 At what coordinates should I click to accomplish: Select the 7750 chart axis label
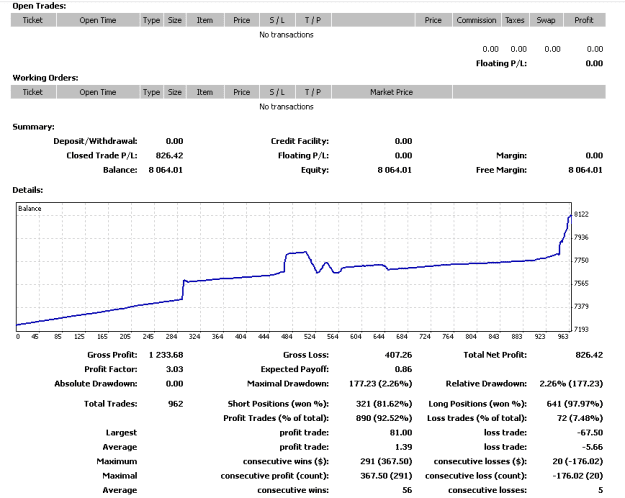[581, 260]
